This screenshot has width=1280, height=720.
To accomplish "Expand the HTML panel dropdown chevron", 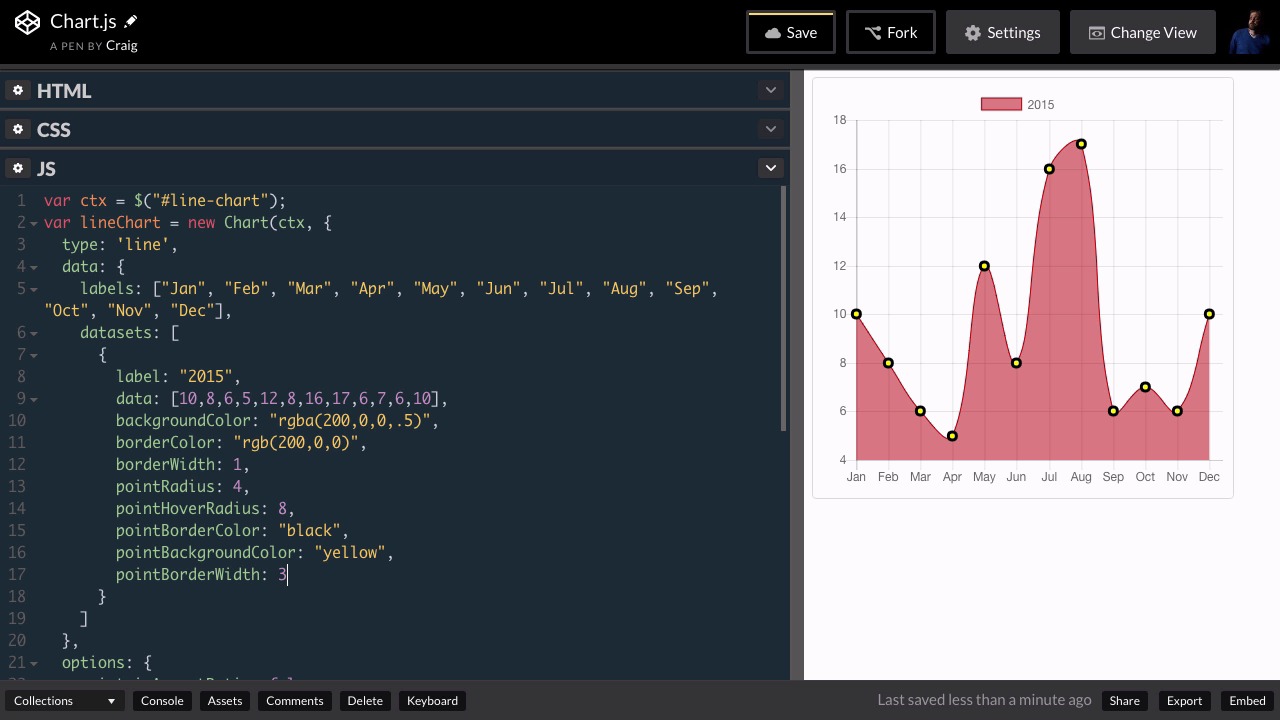I will 770,90.
